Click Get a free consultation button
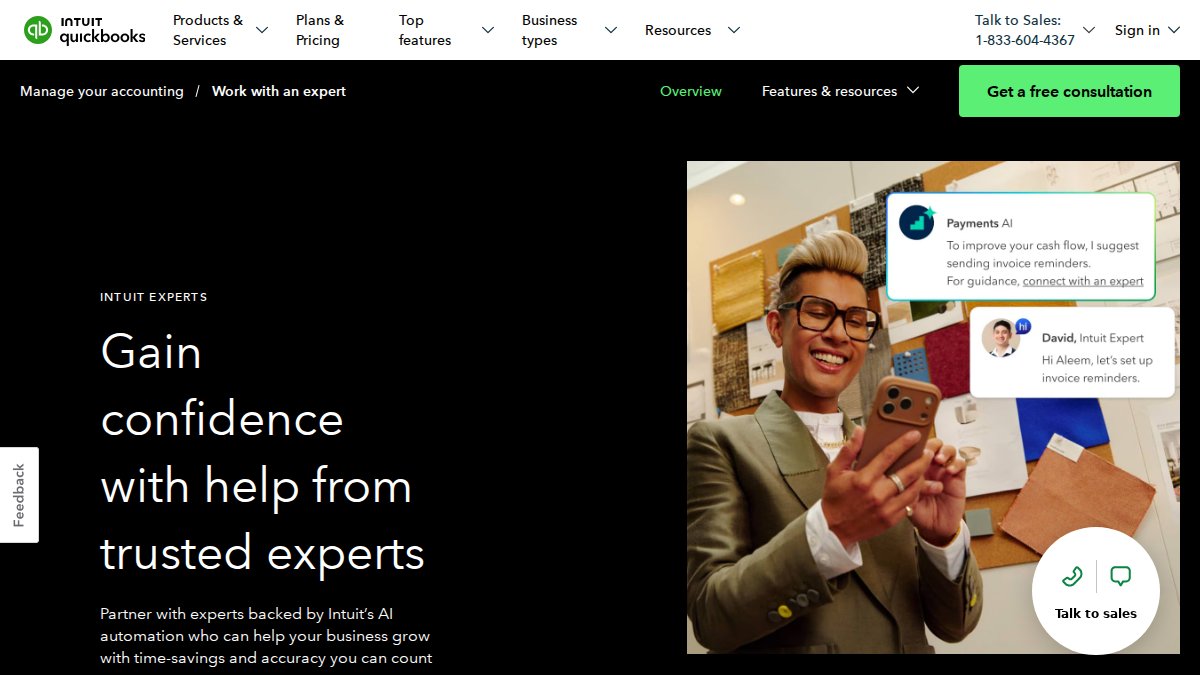 1069,91
